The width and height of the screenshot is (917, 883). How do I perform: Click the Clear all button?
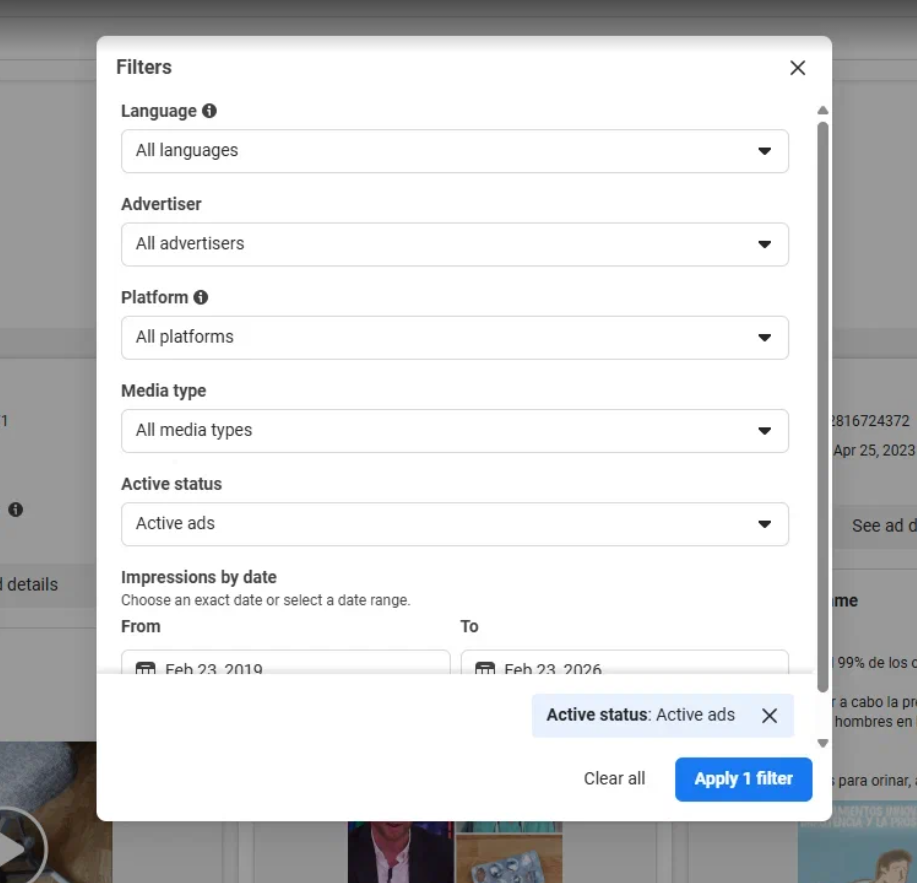point(614,779)
